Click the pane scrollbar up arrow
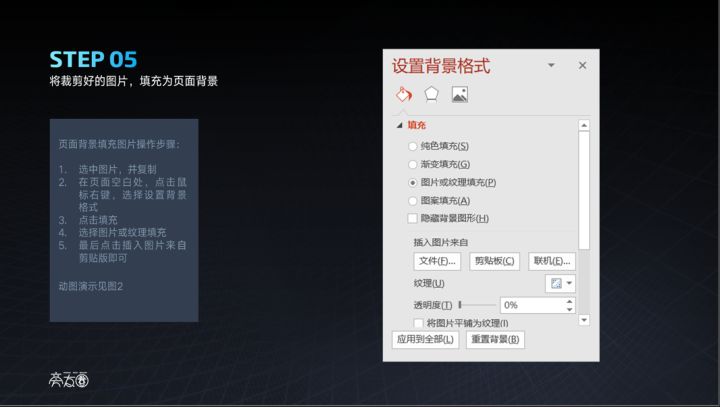This screenshot has width=720, height=407. (584, 125)
